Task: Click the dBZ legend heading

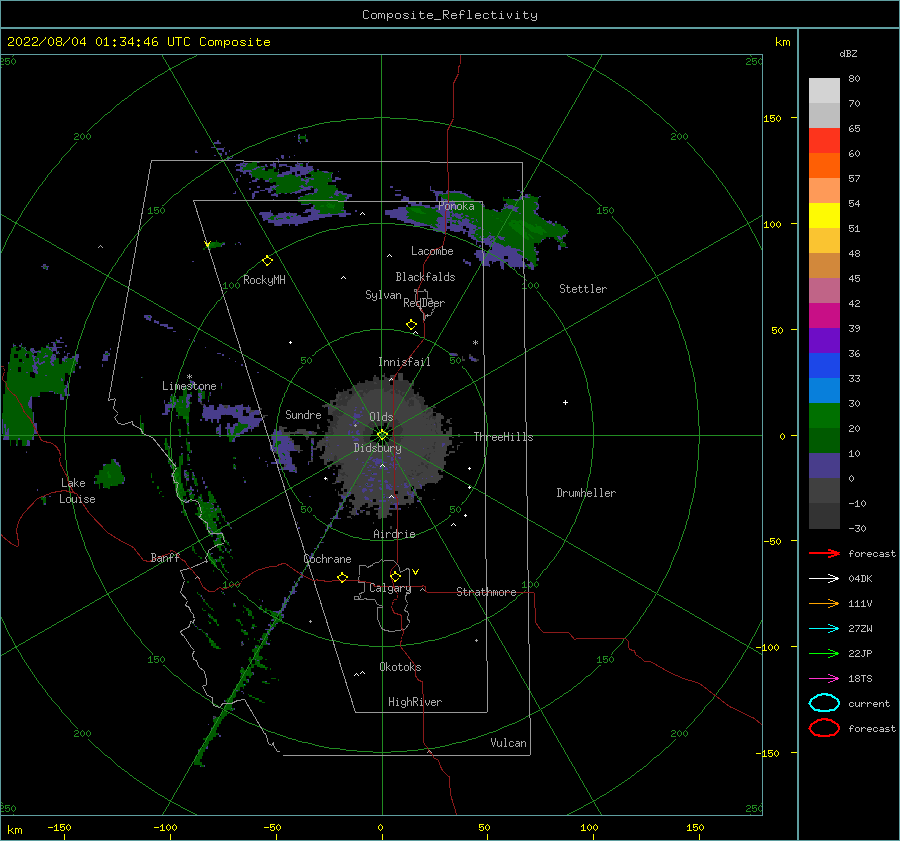Action: pos(848,53)
